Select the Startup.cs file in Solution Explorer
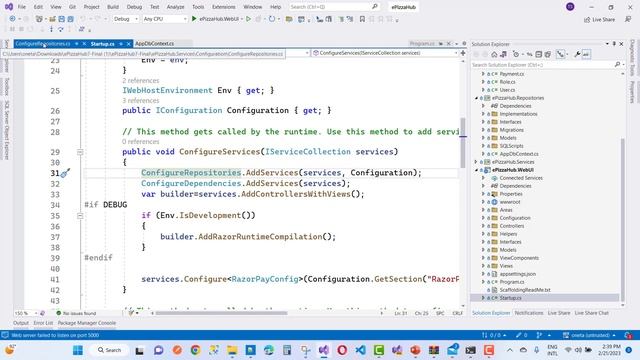Viewport: 640px width, 360px height. tap(510, 298)
